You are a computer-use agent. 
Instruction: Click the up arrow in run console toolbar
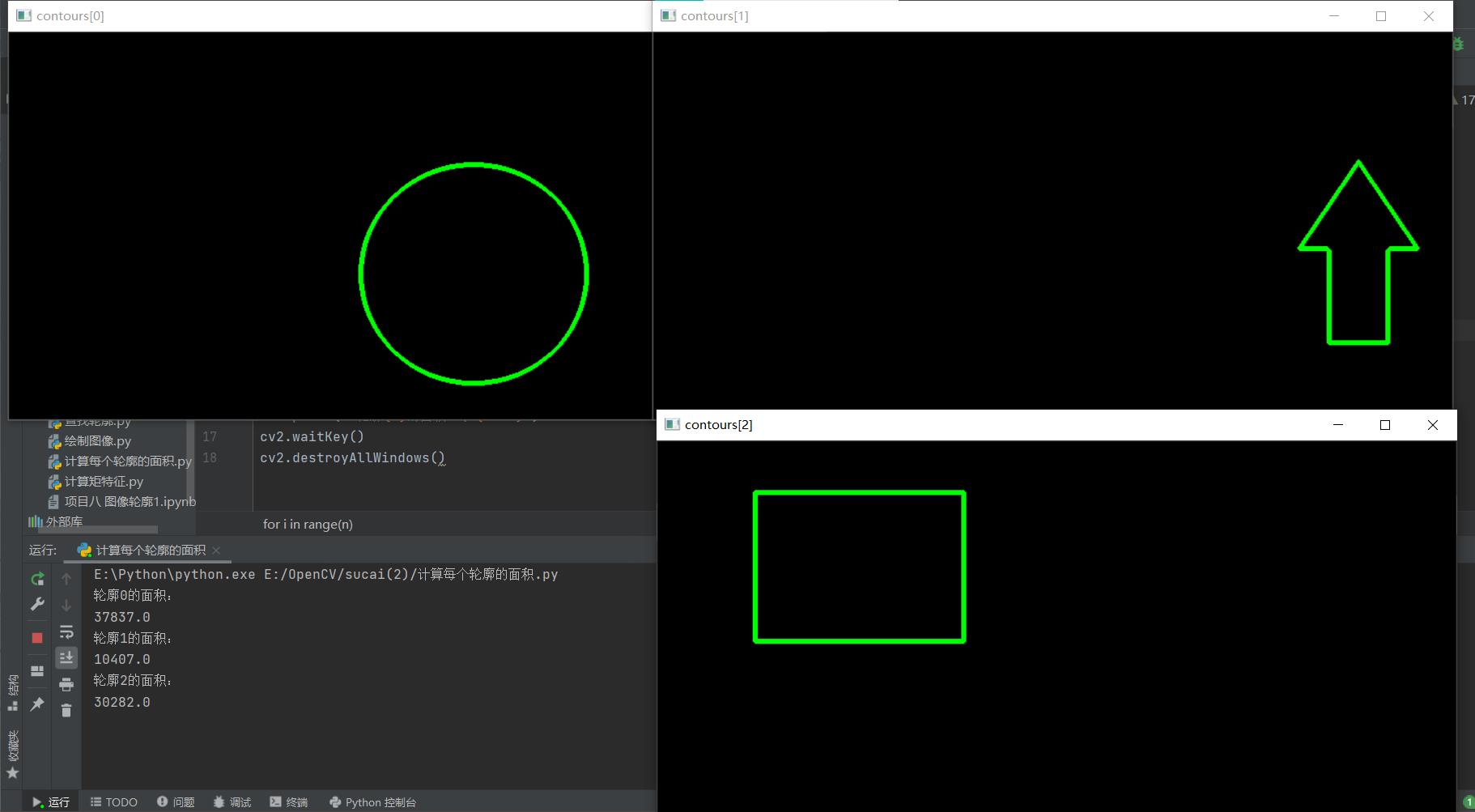(x=66, y=579)
